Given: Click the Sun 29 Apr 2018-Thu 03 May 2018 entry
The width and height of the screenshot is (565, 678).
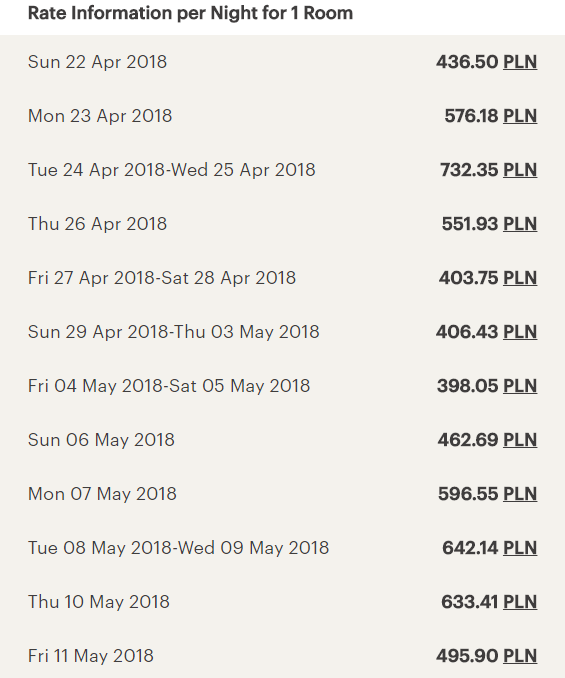Looking at the screenshot, I should 282,332.
